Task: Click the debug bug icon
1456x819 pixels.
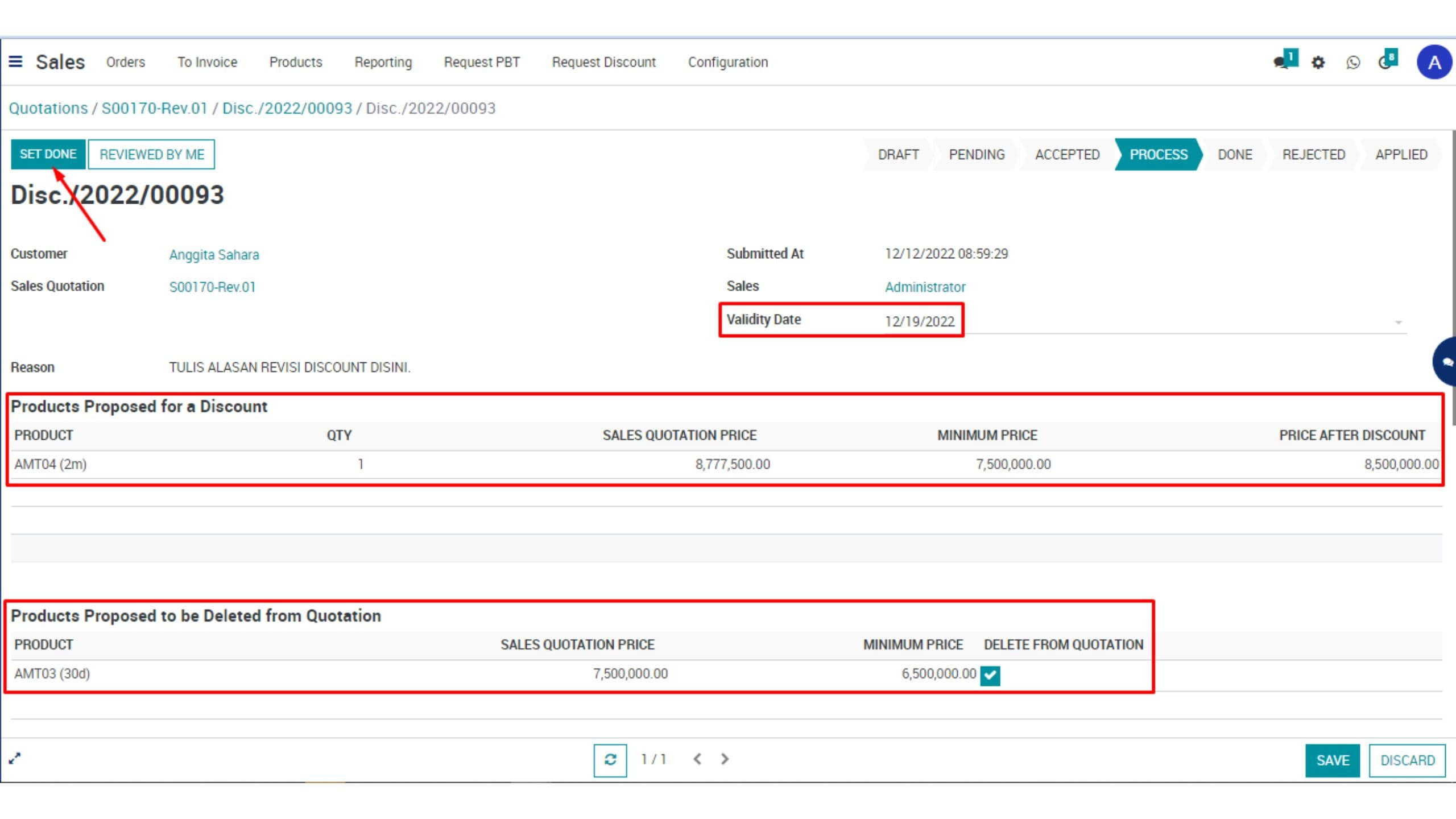Action: pyautogui.click(x=1318, y=63)
